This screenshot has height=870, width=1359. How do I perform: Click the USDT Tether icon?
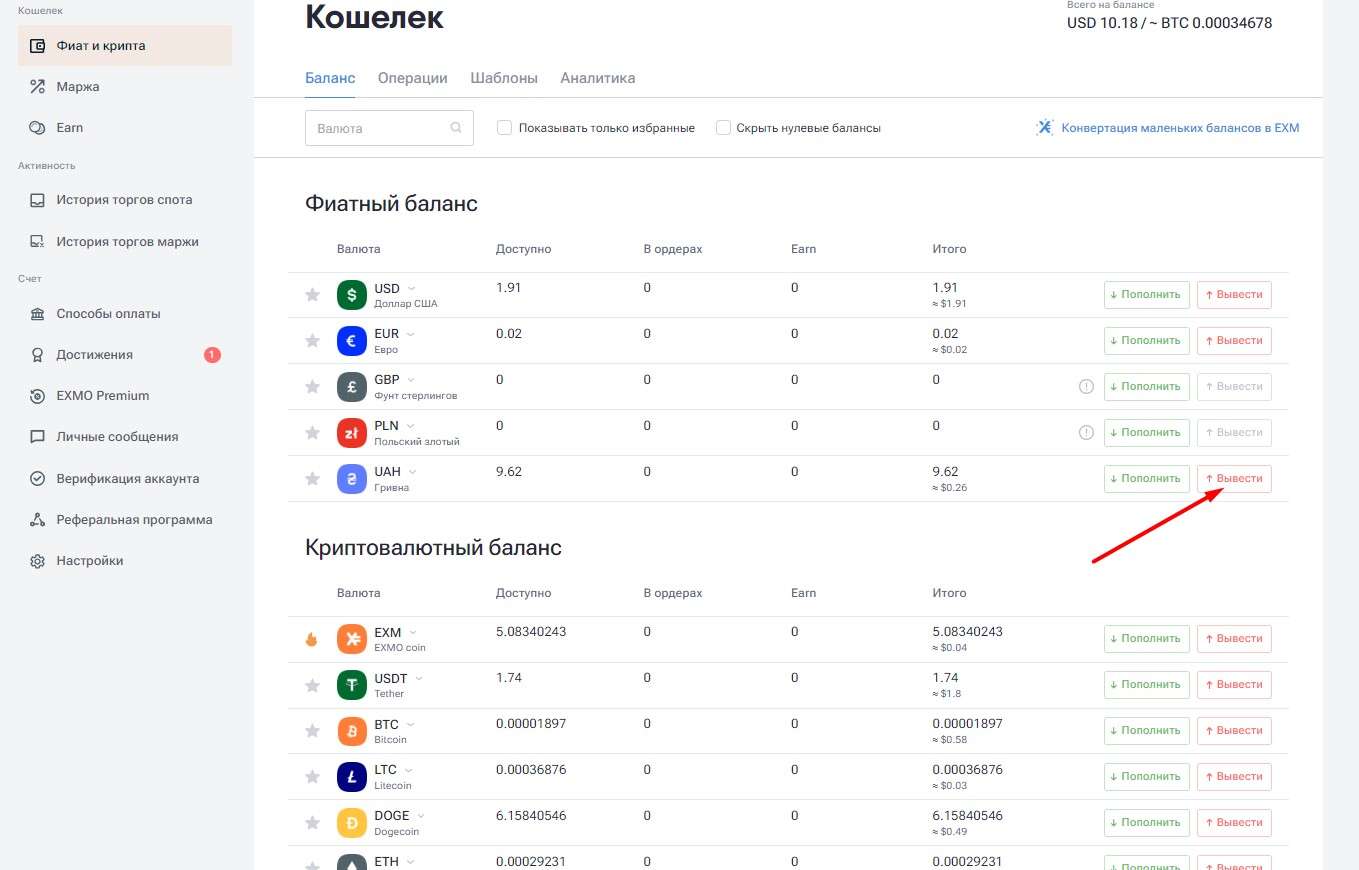[352, 685]
